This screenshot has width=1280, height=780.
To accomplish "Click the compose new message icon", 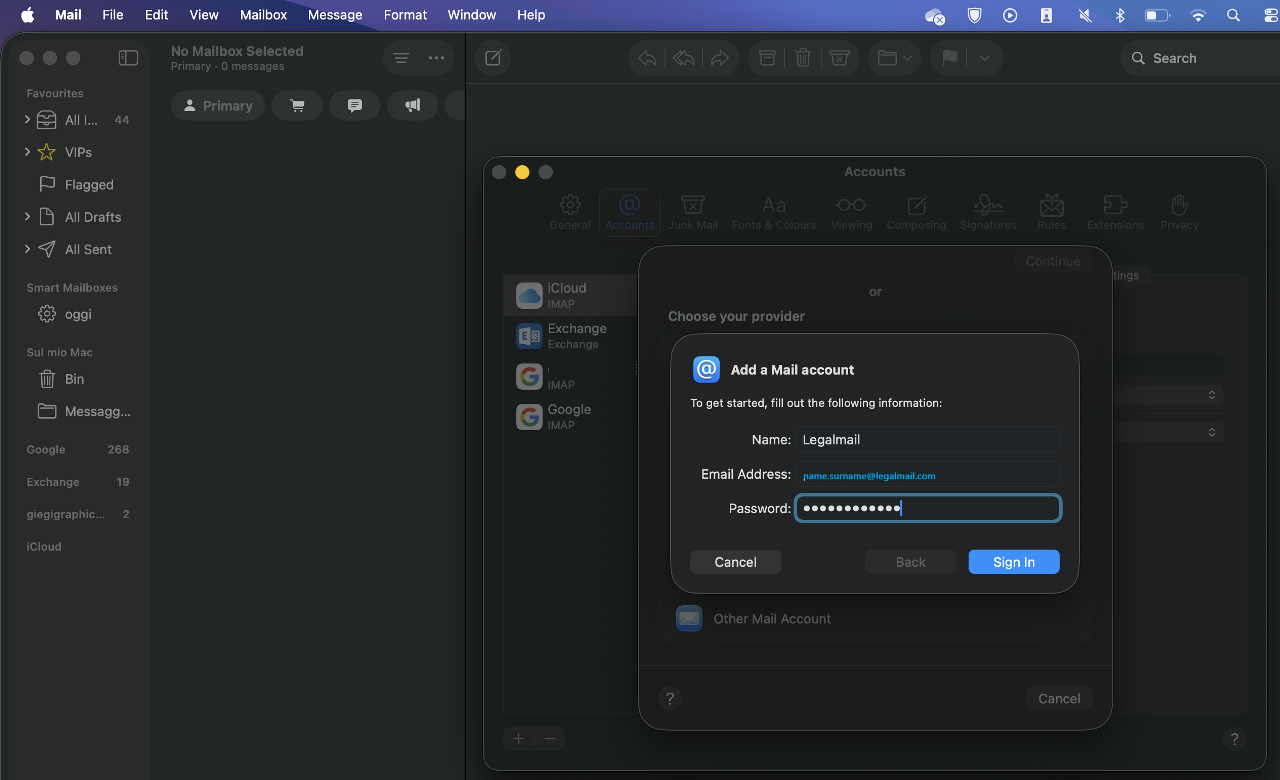I will coord(493,58).
